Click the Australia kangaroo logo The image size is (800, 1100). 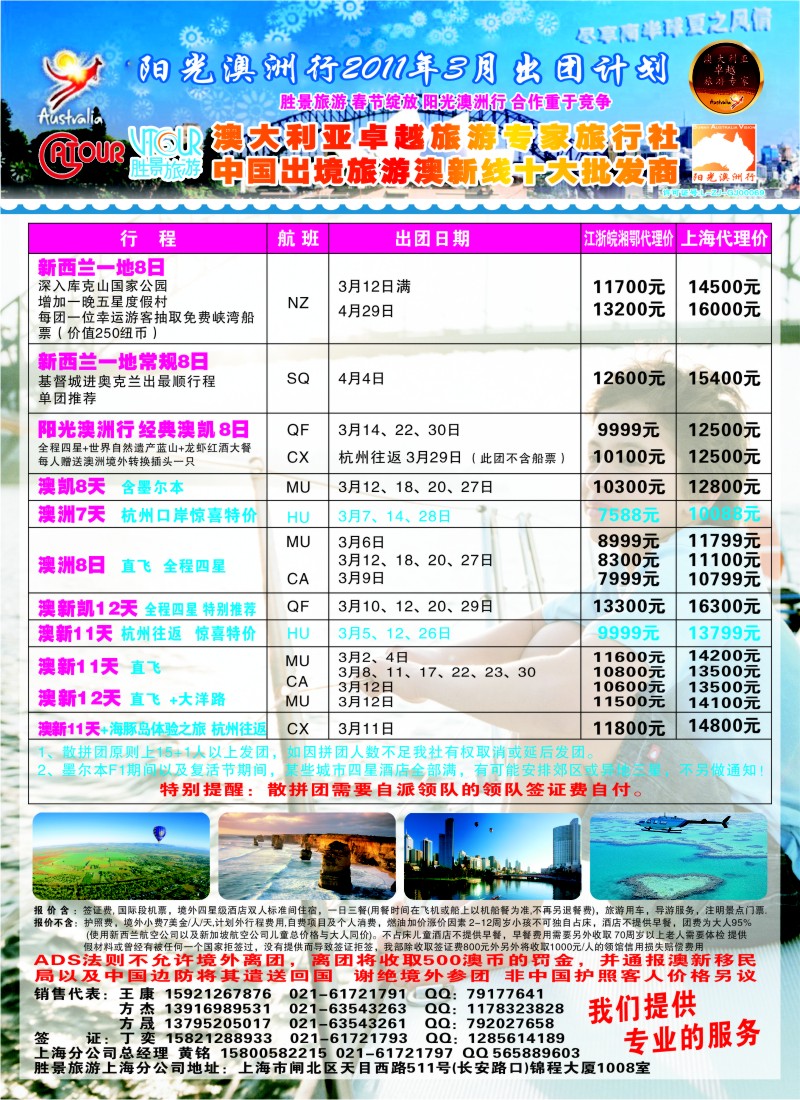tap(70, 88)
